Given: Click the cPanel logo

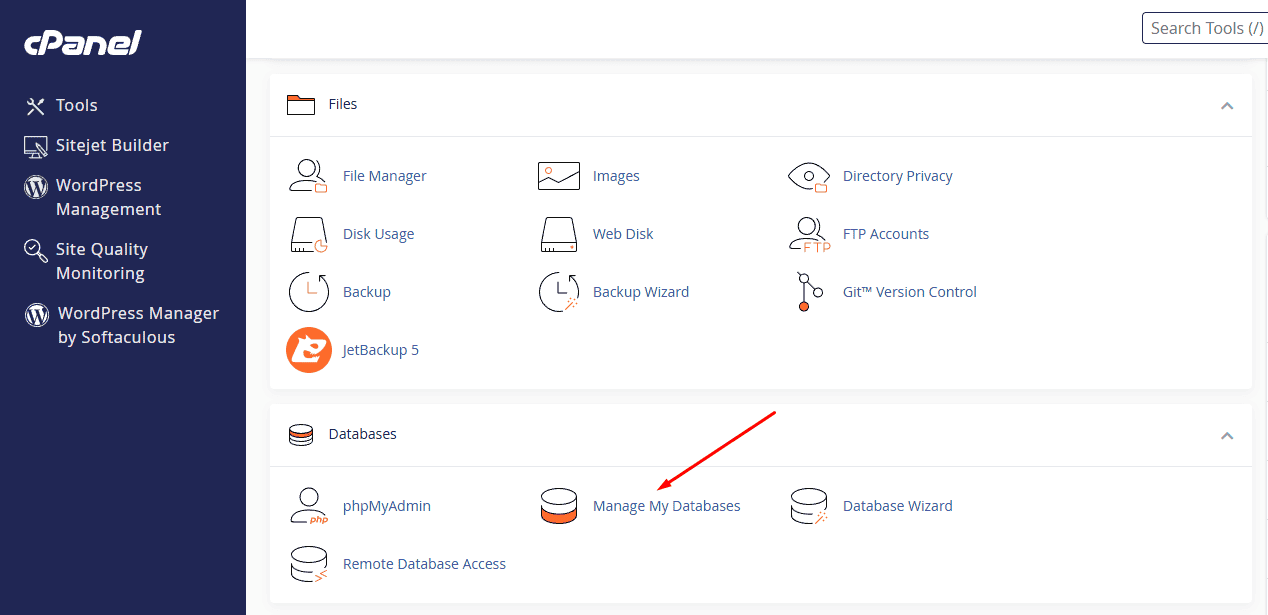Looking at the screenshot, I should point(83,42).
